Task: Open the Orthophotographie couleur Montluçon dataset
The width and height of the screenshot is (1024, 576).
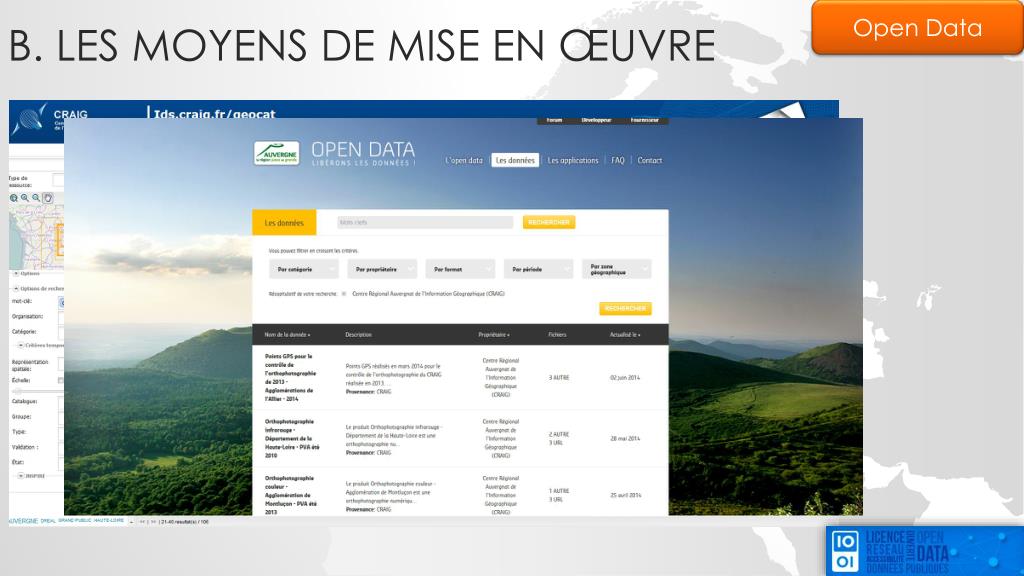Action: tap(291, 495)
